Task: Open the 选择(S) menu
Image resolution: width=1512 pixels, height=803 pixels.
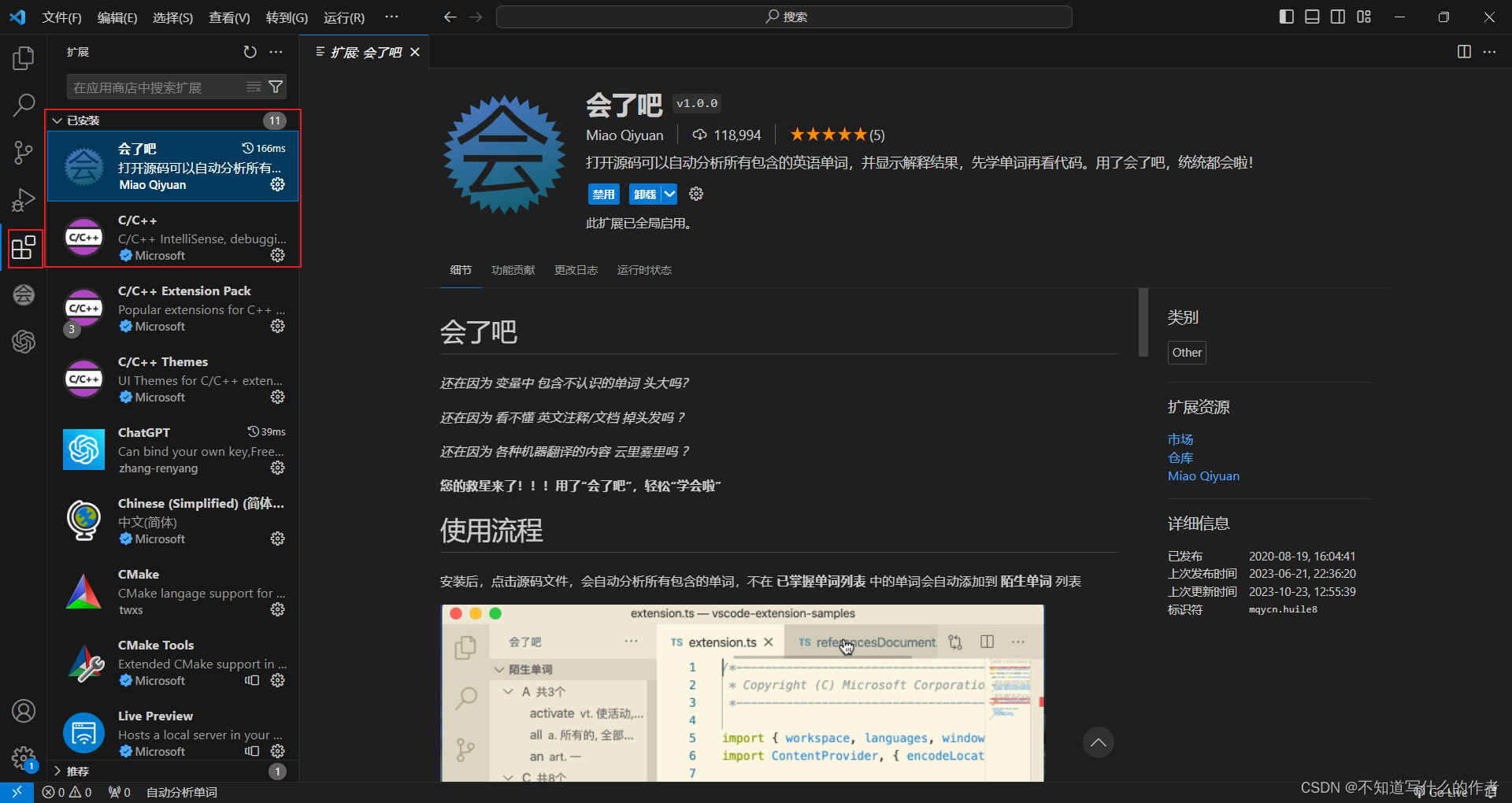Action: 172,17
